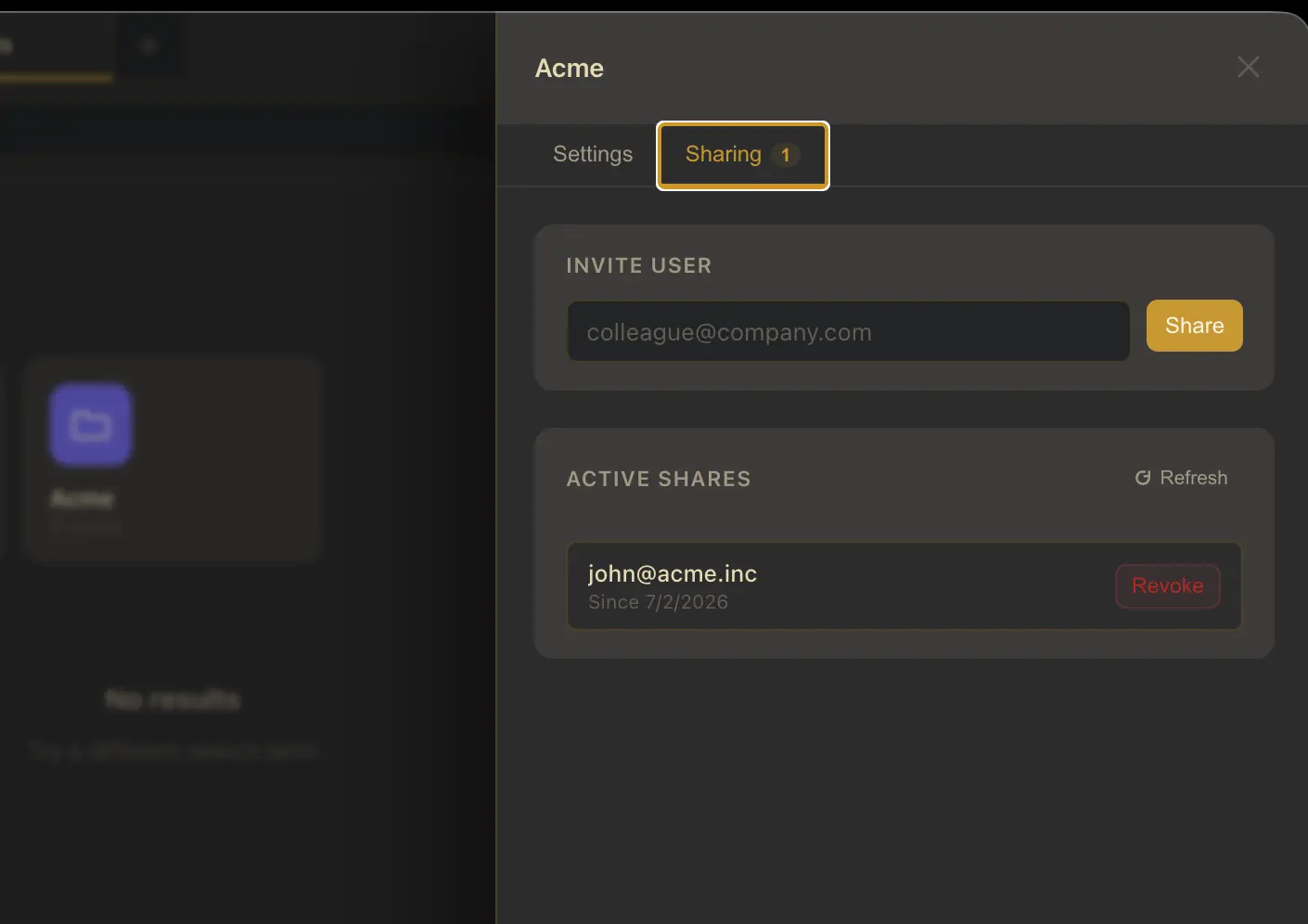Click the Refresh label in Active Shares
This screenshot has width=1308, height=924.
point(1194,478)
